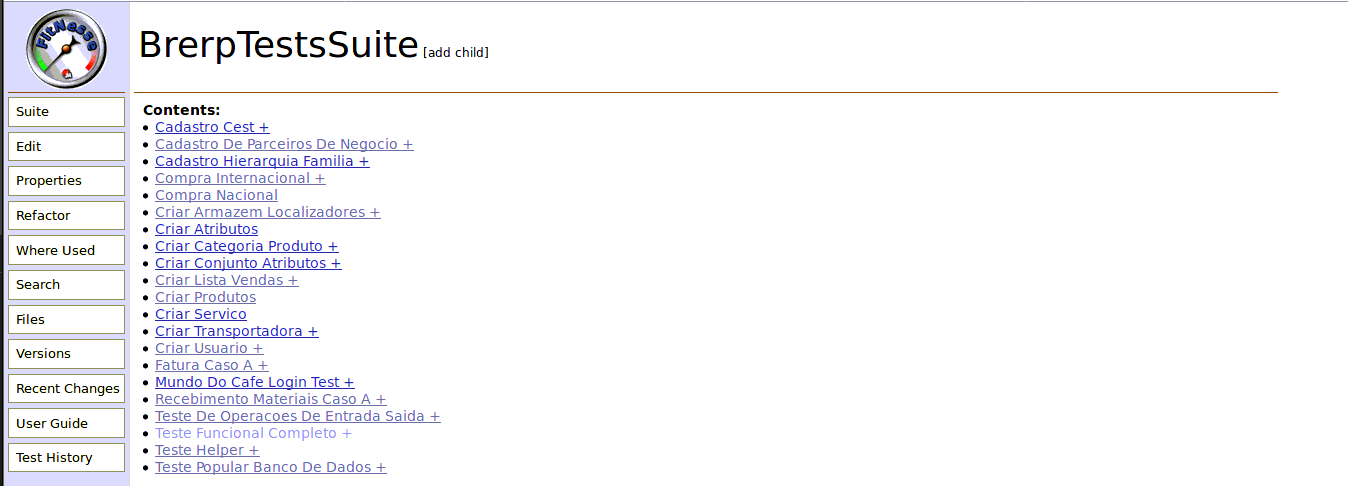Open the Edit page button
Image resolution: width=1348 pixels, height=486 pixels.
tap(66, 146)
